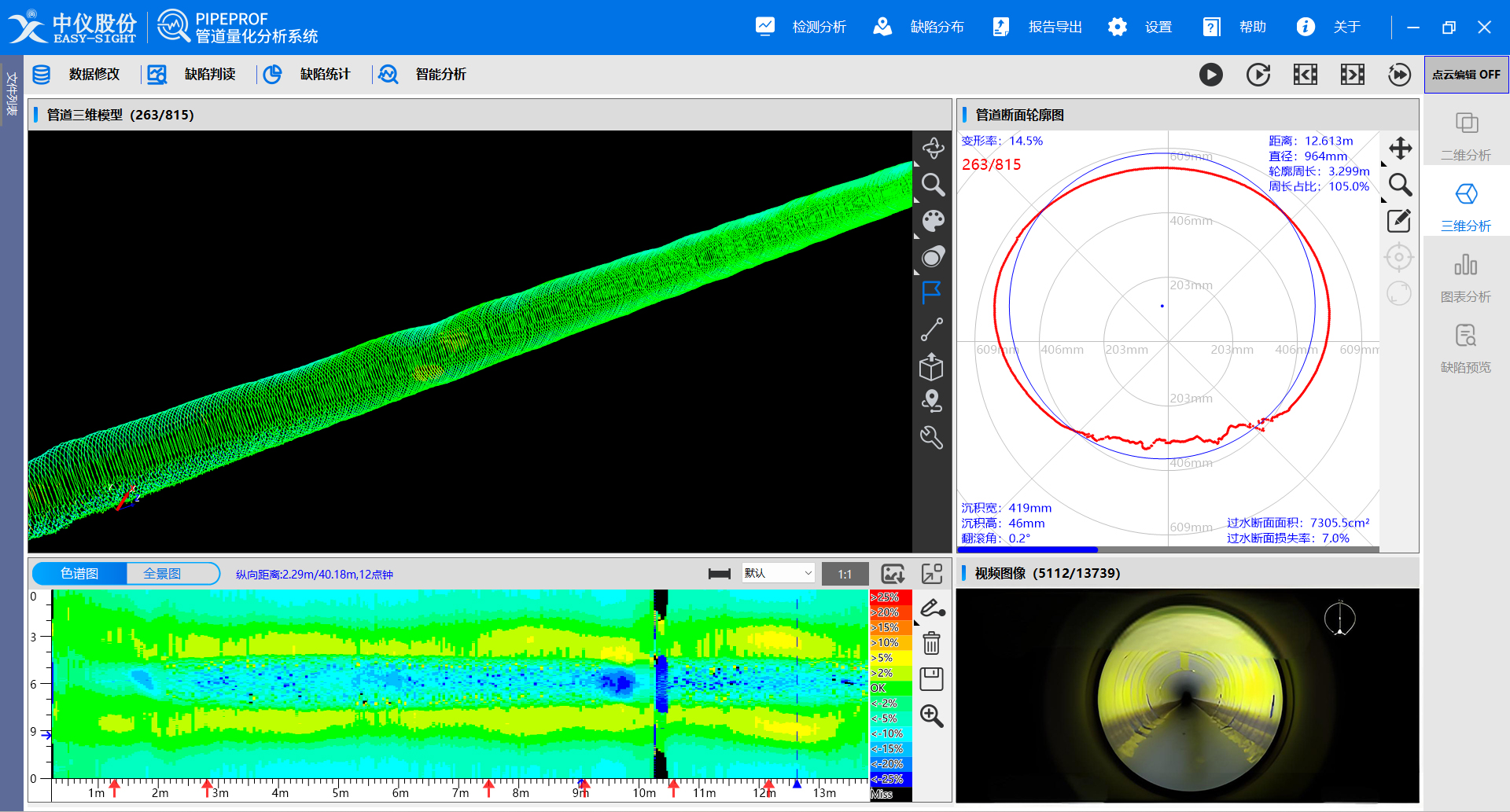Click the color palette icon in 3D toolbar
The height and width of the screenshot is (812, 1510).
933,221
